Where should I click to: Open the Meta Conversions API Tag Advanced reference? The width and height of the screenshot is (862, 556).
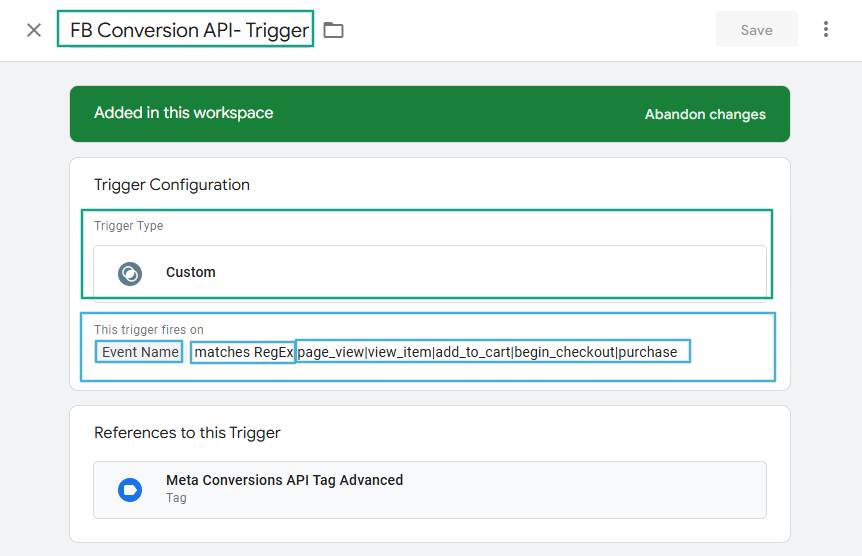pos(430,489)
